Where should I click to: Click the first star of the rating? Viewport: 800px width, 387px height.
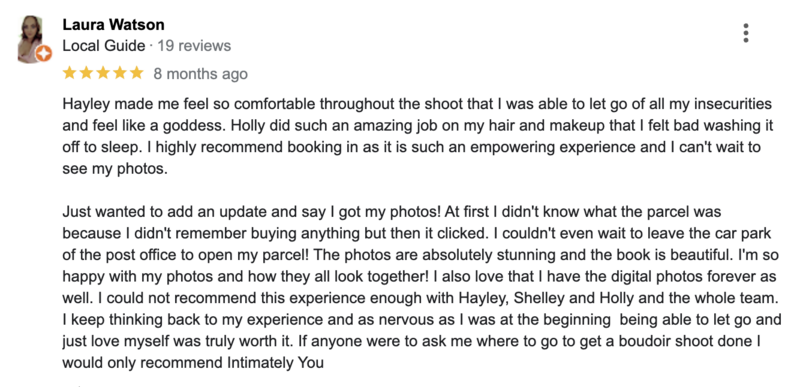point(69,73)
